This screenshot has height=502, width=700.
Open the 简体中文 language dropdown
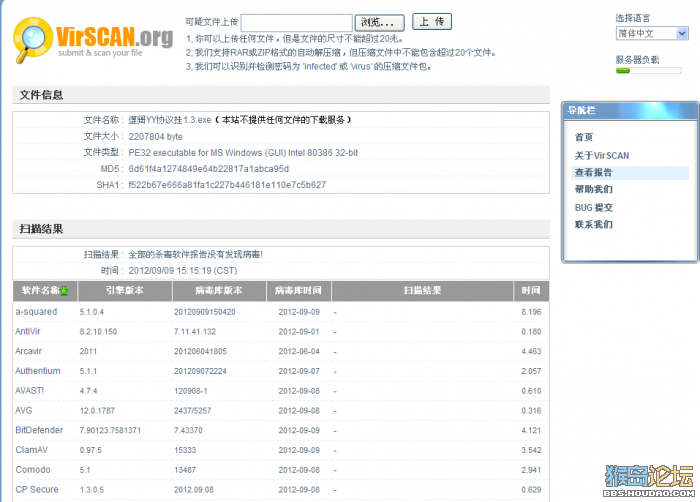tap(652, 33)
